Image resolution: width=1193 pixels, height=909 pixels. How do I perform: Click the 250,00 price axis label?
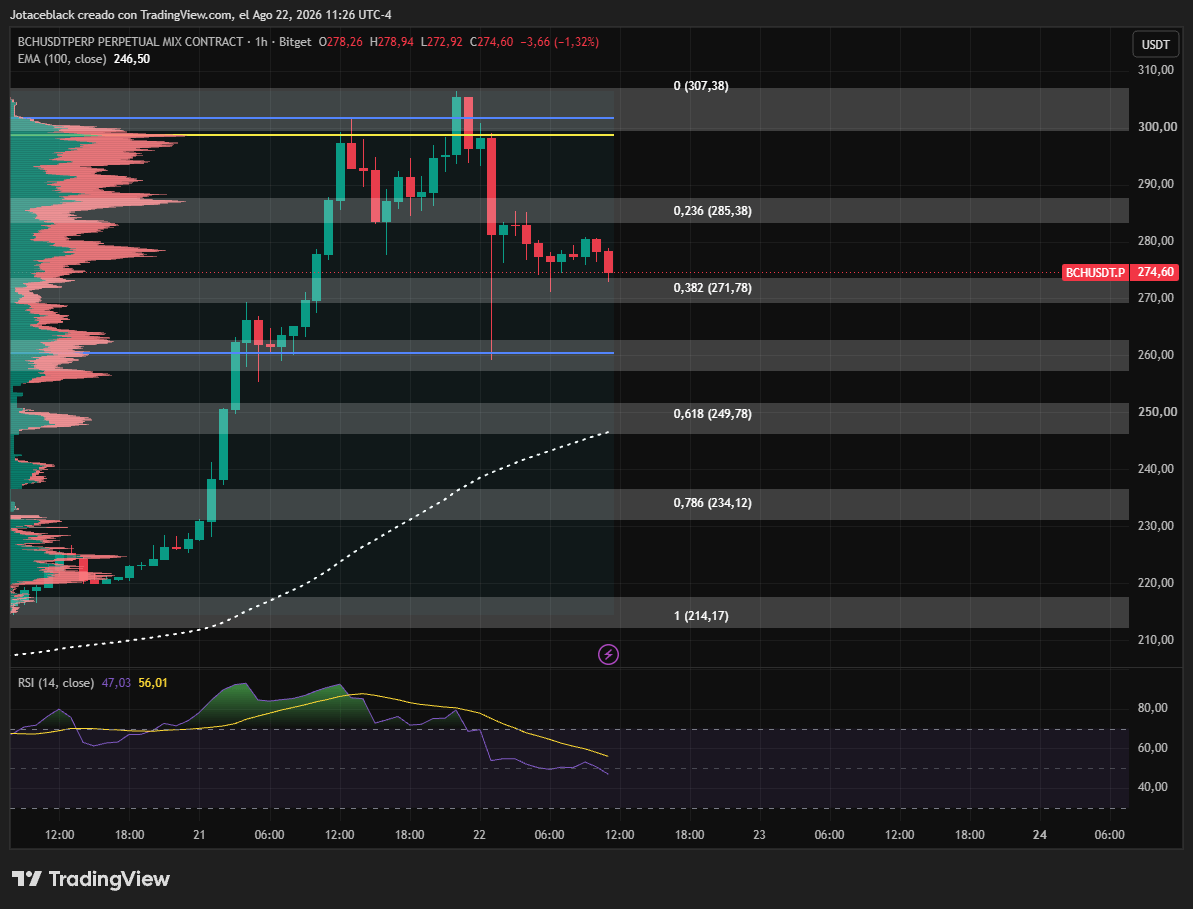tap(1155, 412)
